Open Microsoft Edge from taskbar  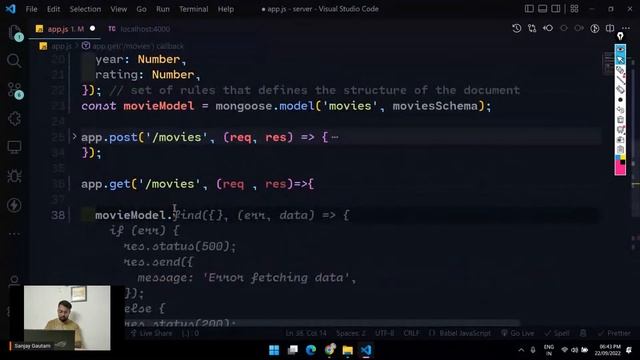pyautogui.click(x=311, y=350)
